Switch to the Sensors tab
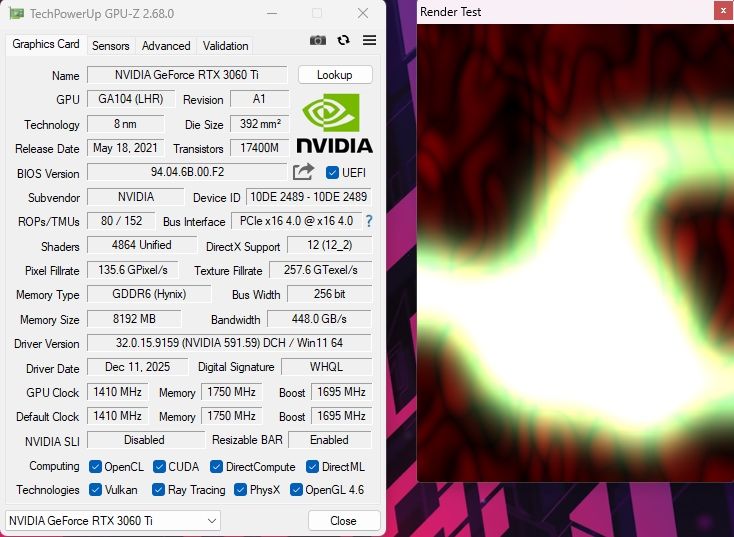 110,46
